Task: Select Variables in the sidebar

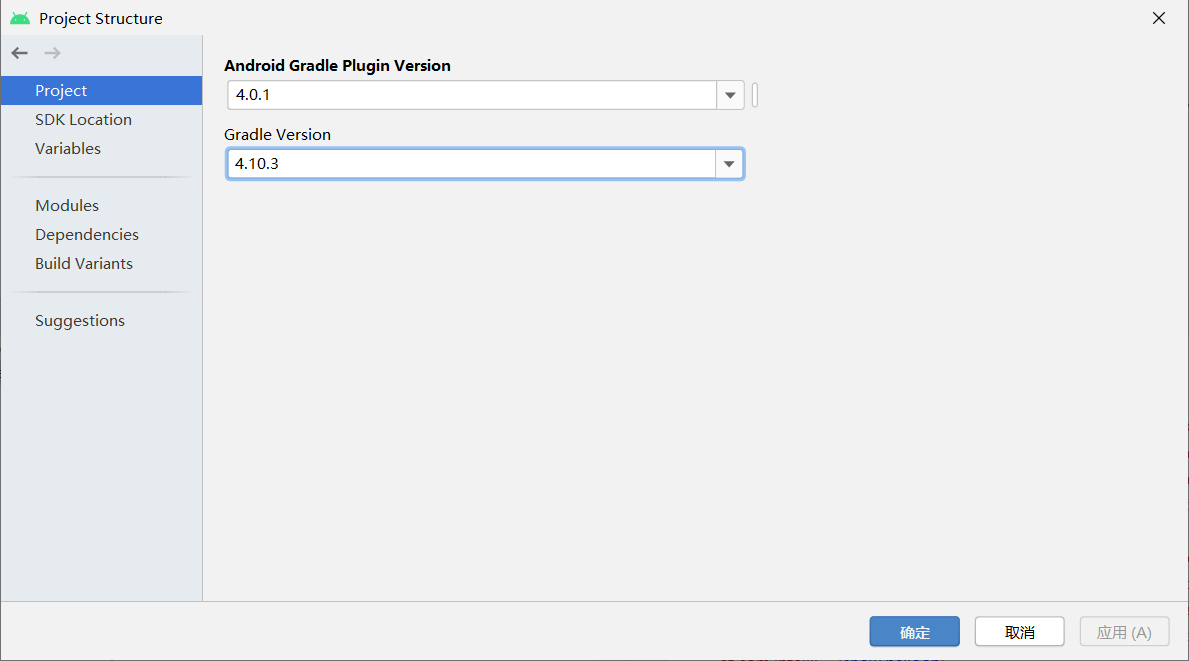Action: coord(67,148)
